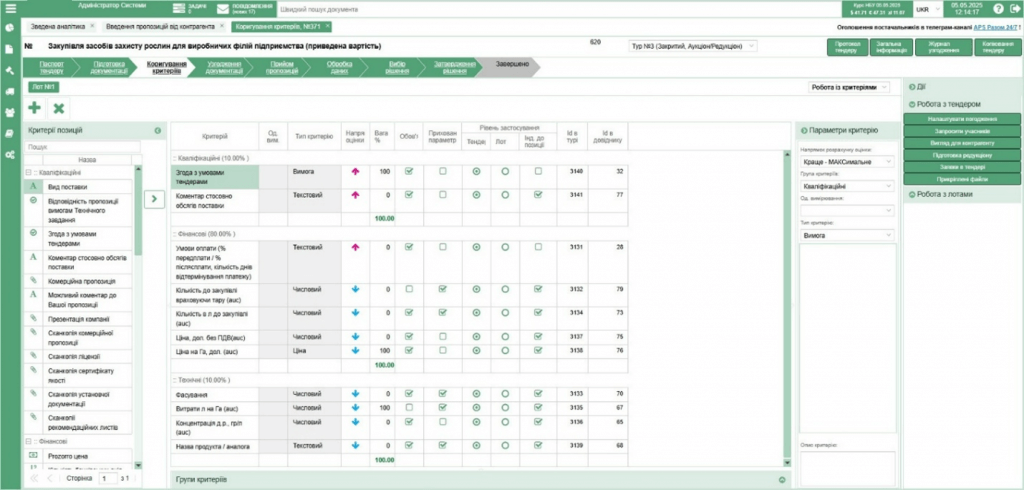Click the Протокол тендеру button

tap(847, 46)
